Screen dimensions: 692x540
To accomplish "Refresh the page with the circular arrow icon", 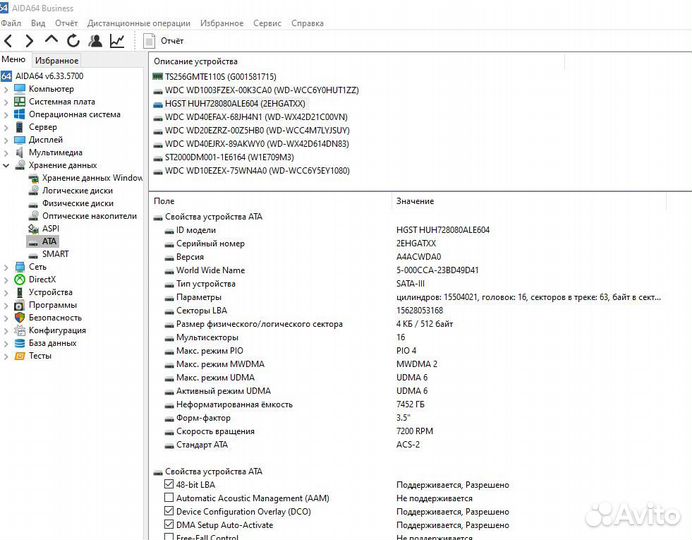I will point(73,41).
